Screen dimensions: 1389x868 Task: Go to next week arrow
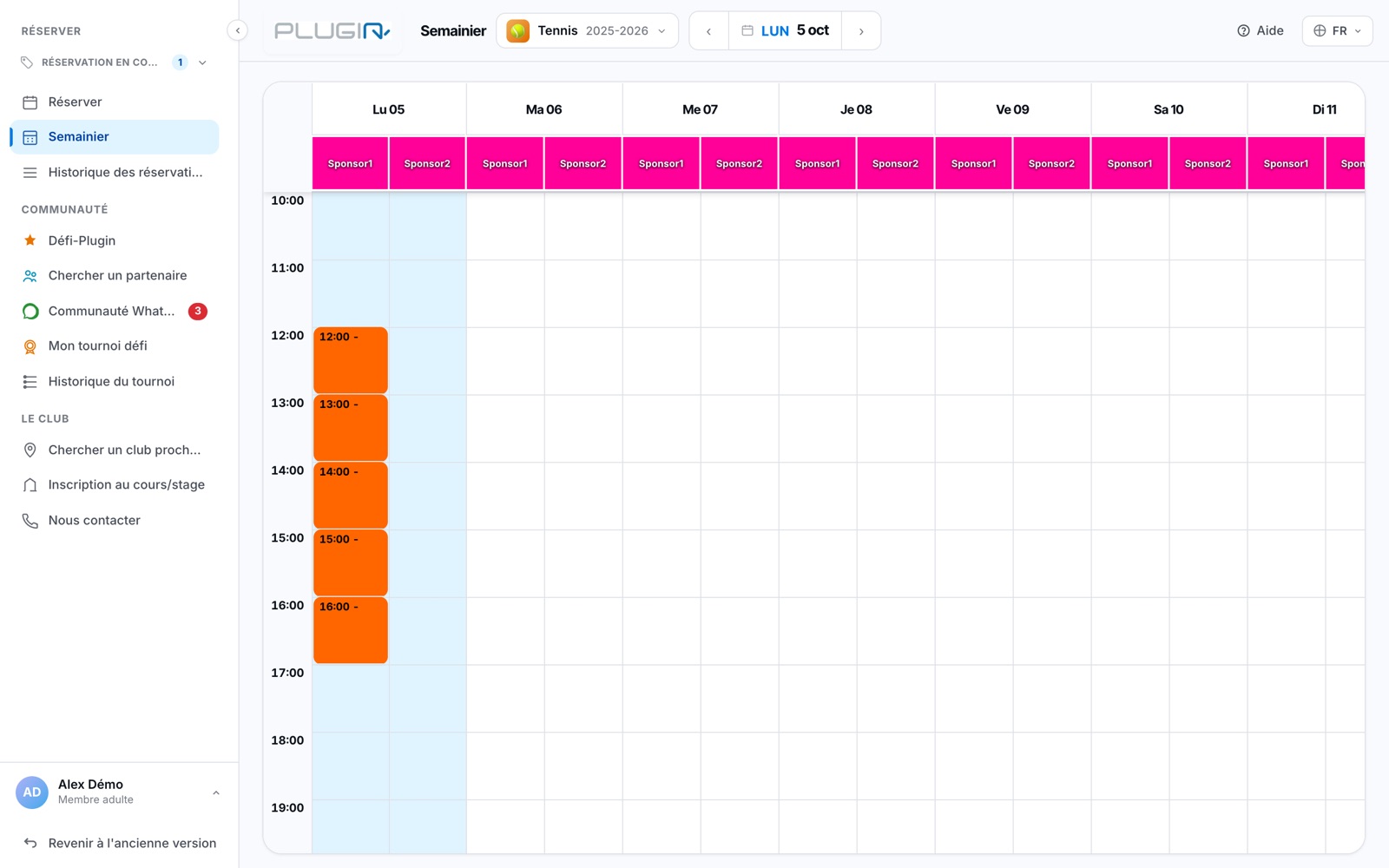pyautogui.click(x=861, y=31)
